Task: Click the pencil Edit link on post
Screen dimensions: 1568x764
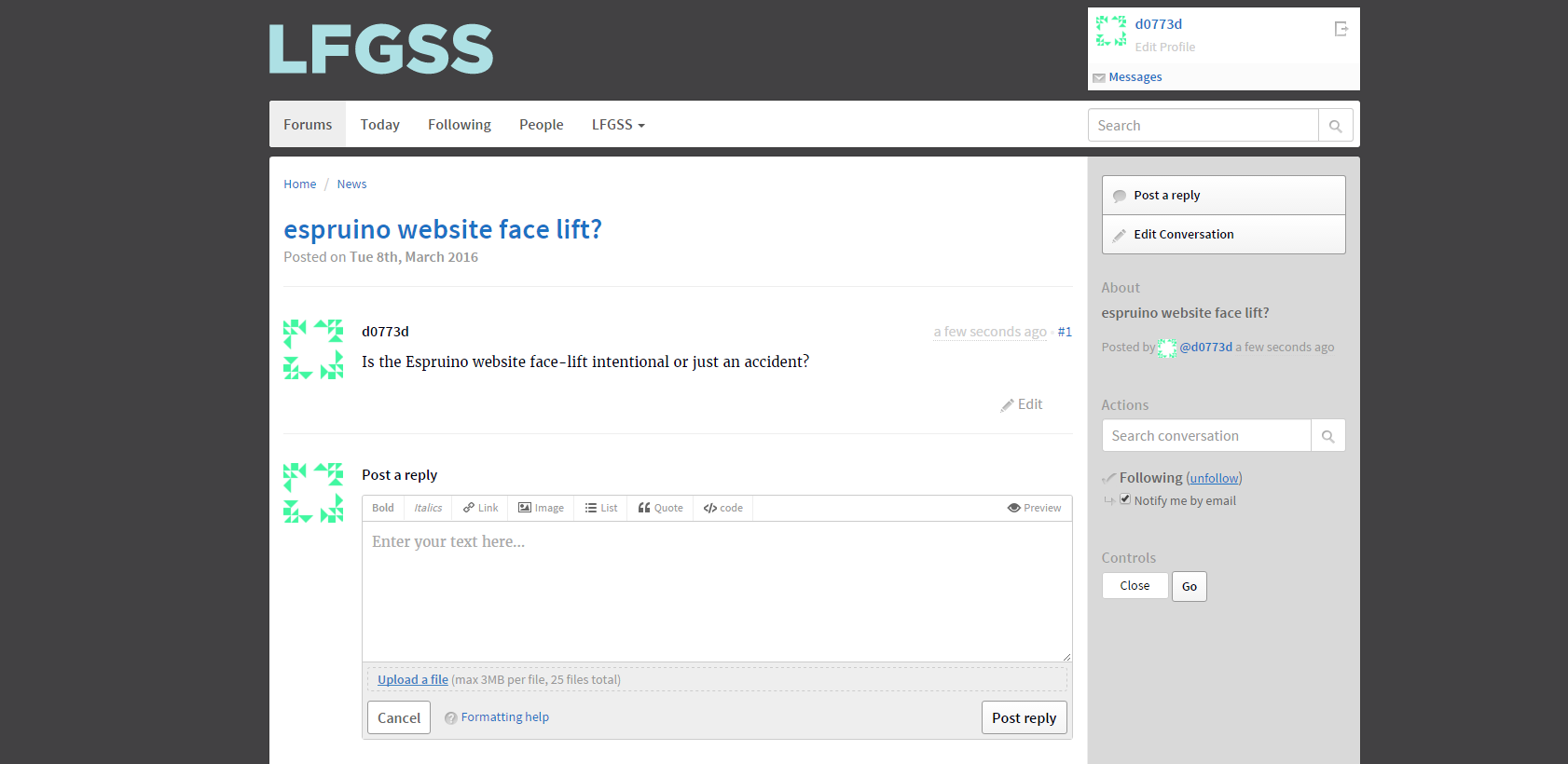Action: [x=1021, y=404]
